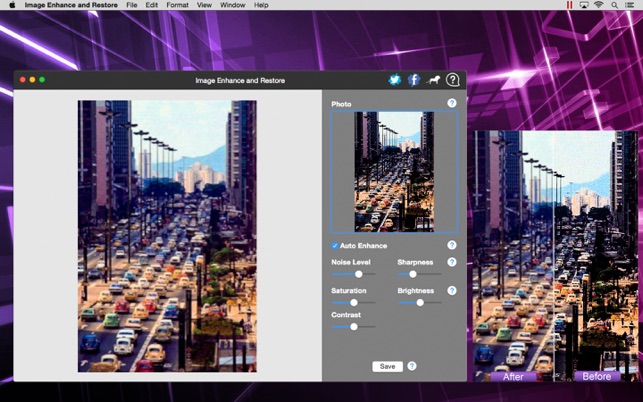Open the File menu
The width and height of the screenshot is (643, 402).
tap(132, 5)
